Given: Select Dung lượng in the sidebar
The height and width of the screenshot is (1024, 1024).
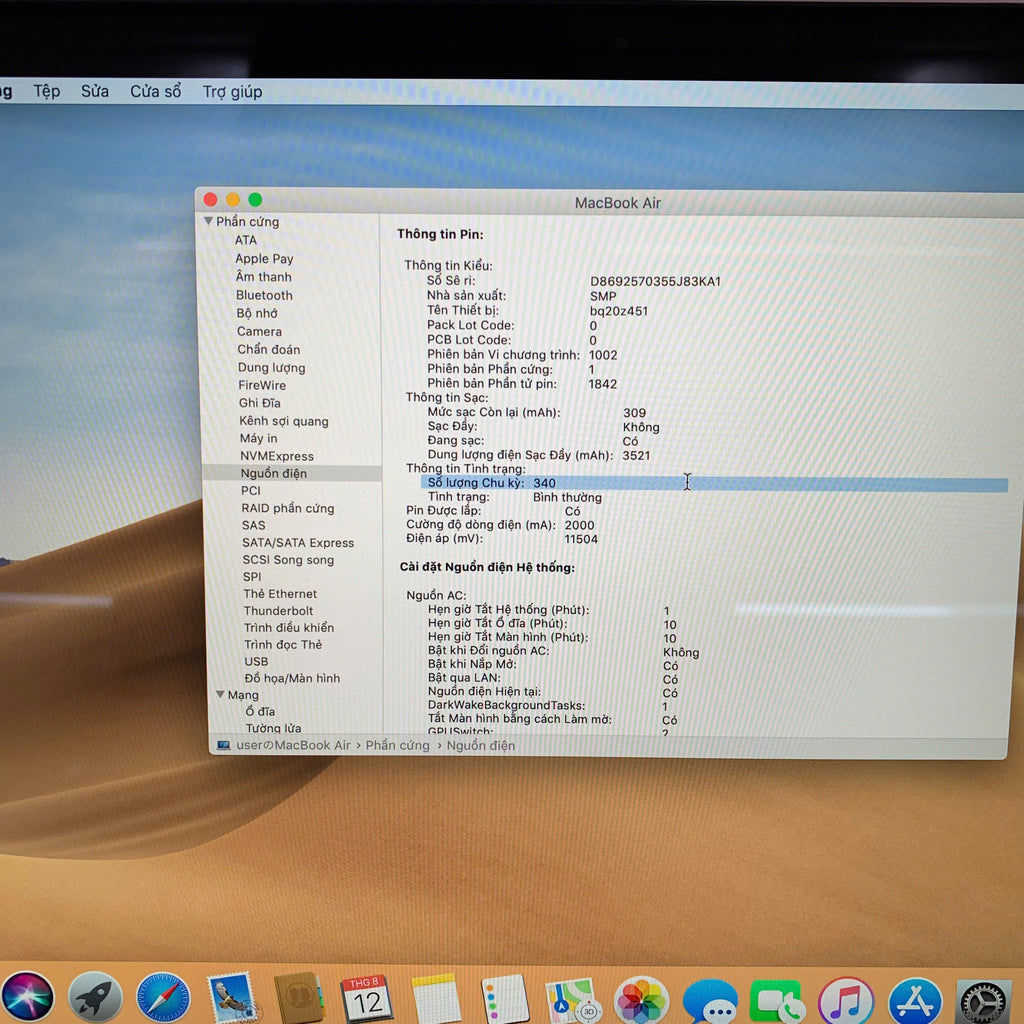Looking at the screenshot, I should coord(271,368).
